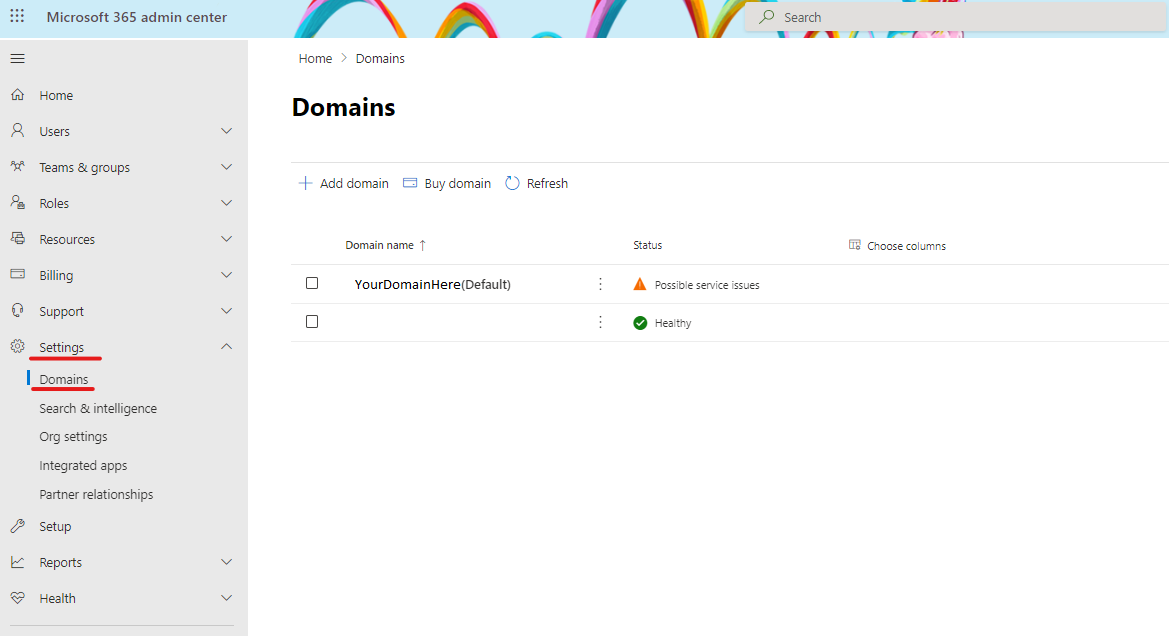Expand the Billing section chevron
The width and height of the screenshot is (1169, 636).
click(x=227, y=275)
